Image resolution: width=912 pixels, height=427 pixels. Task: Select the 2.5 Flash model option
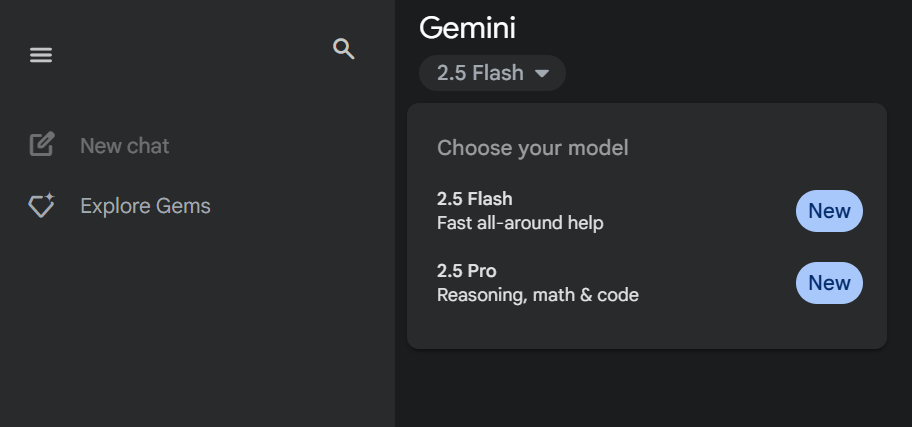click(x=647, y=211)
